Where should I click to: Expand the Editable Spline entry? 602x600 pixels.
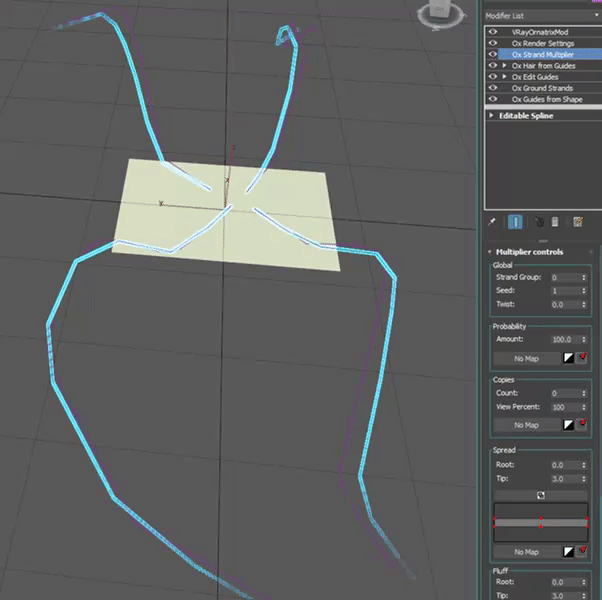click(x=491, y=116)
